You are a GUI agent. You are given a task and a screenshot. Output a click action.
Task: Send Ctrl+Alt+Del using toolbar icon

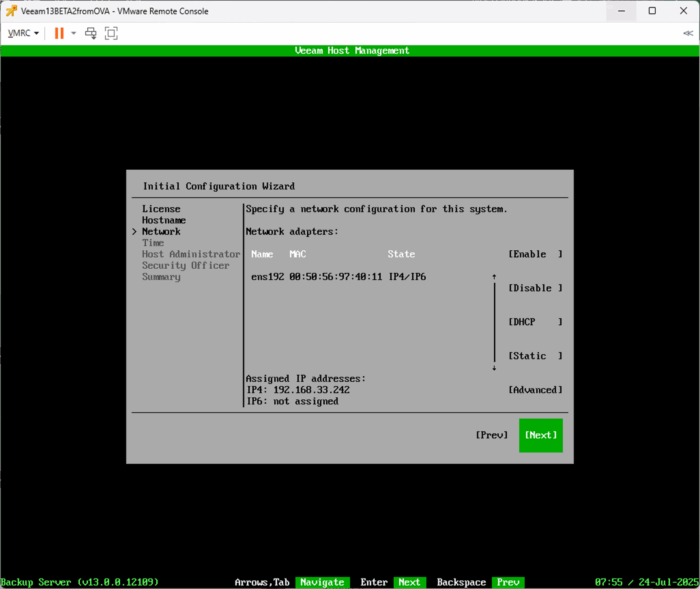(x=91, y=33)
